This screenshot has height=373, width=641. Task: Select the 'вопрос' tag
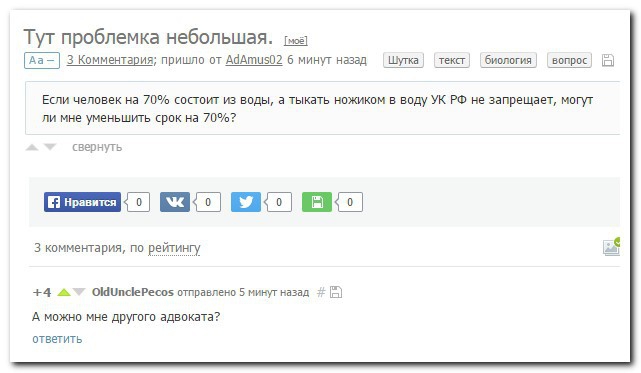(x=569, y=60)
